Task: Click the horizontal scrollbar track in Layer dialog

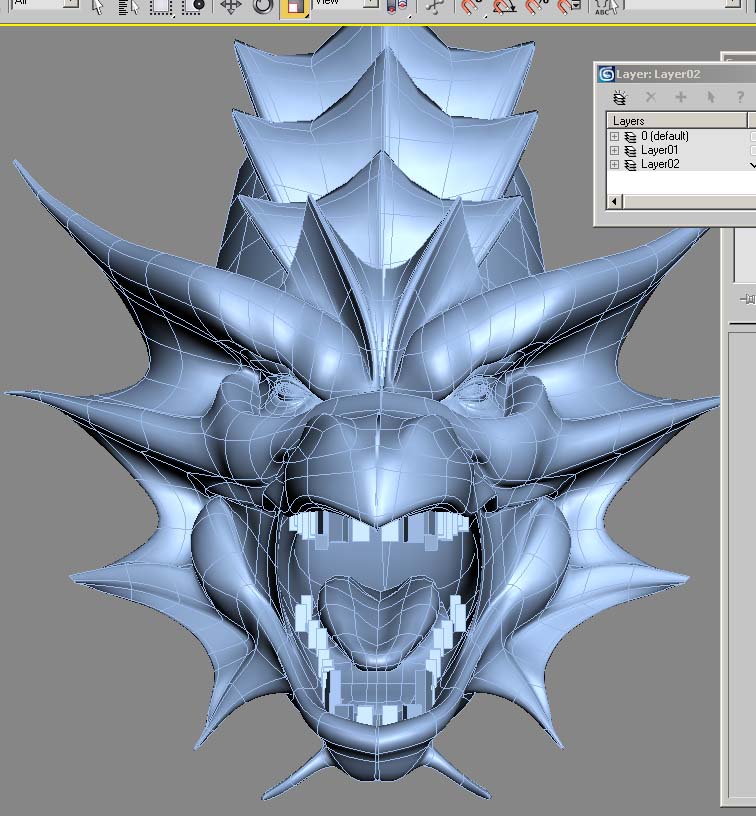Action: (689, 201)
